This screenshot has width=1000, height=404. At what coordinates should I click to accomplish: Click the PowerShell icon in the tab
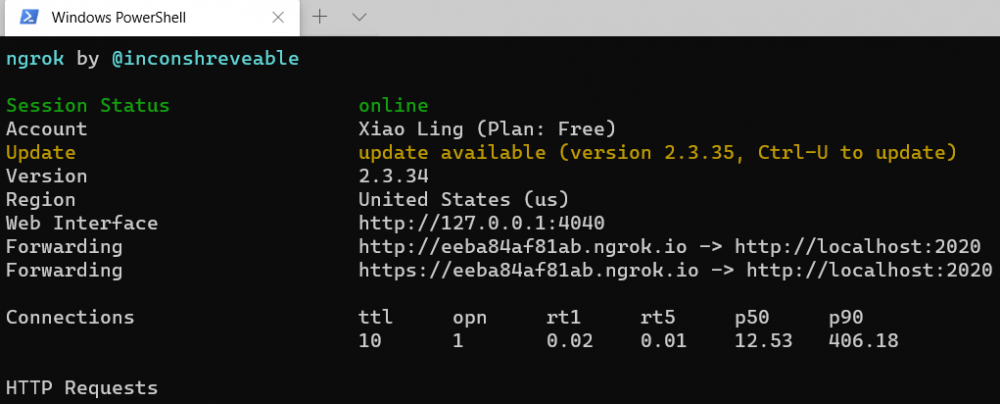28,17
